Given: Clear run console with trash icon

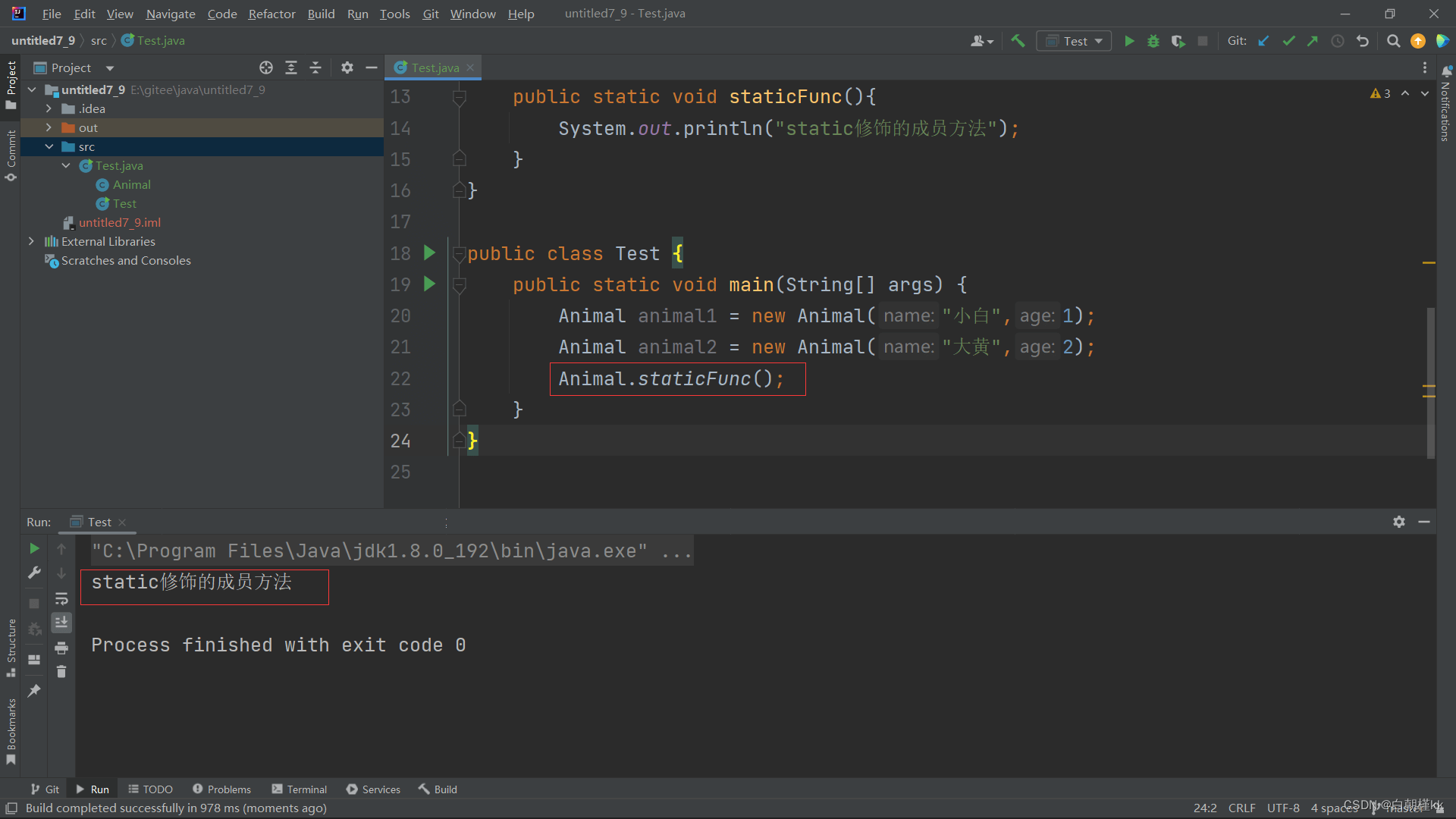Looking at the screenshot, I should click(61, 672).
